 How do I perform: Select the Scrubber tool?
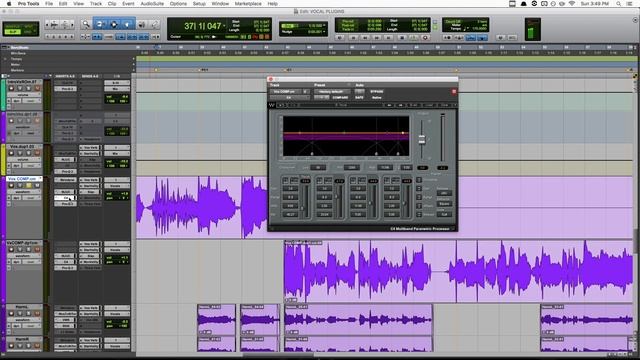click(142, 24)
